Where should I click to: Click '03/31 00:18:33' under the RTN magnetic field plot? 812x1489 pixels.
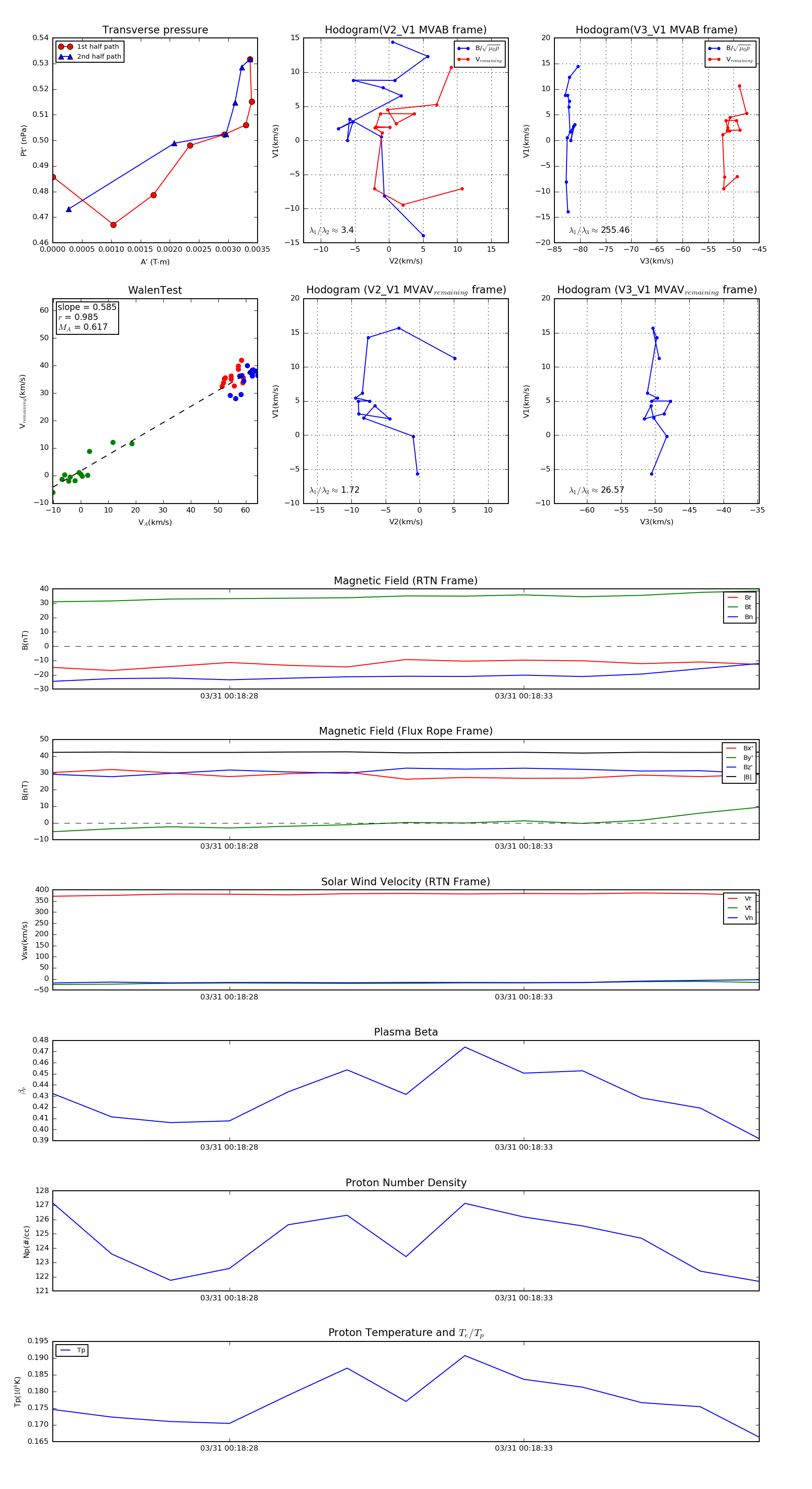[524, 696]
